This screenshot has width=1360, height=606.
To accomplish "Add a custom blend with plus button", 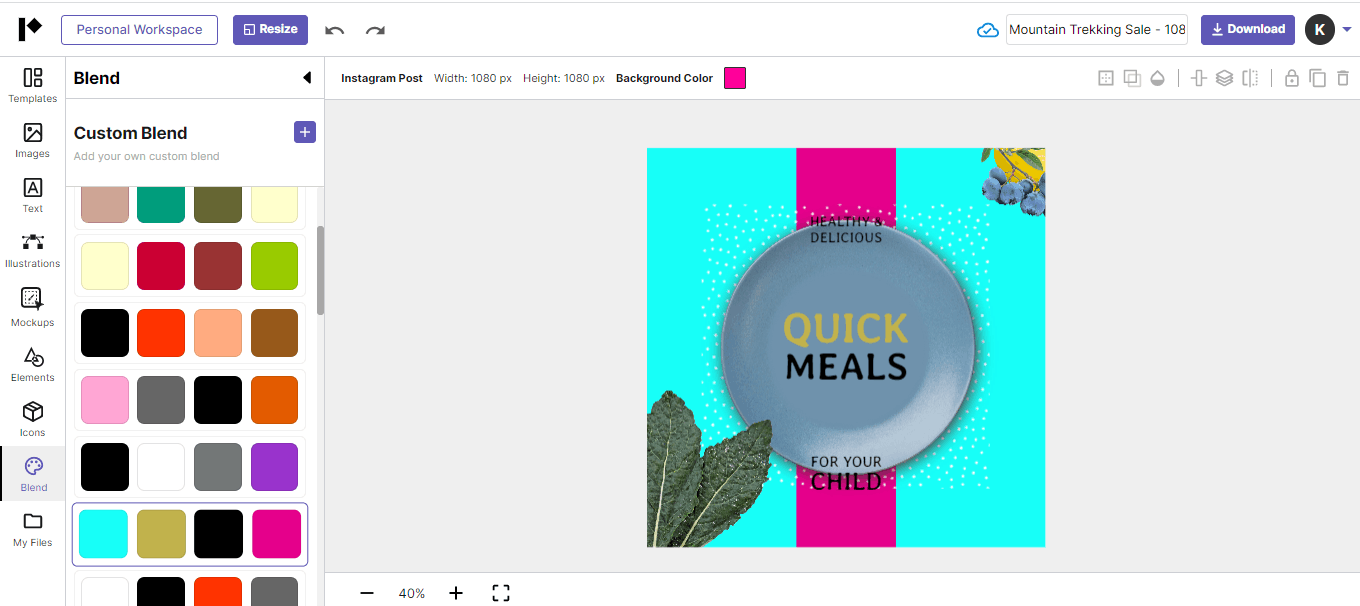I will point(305,132).
